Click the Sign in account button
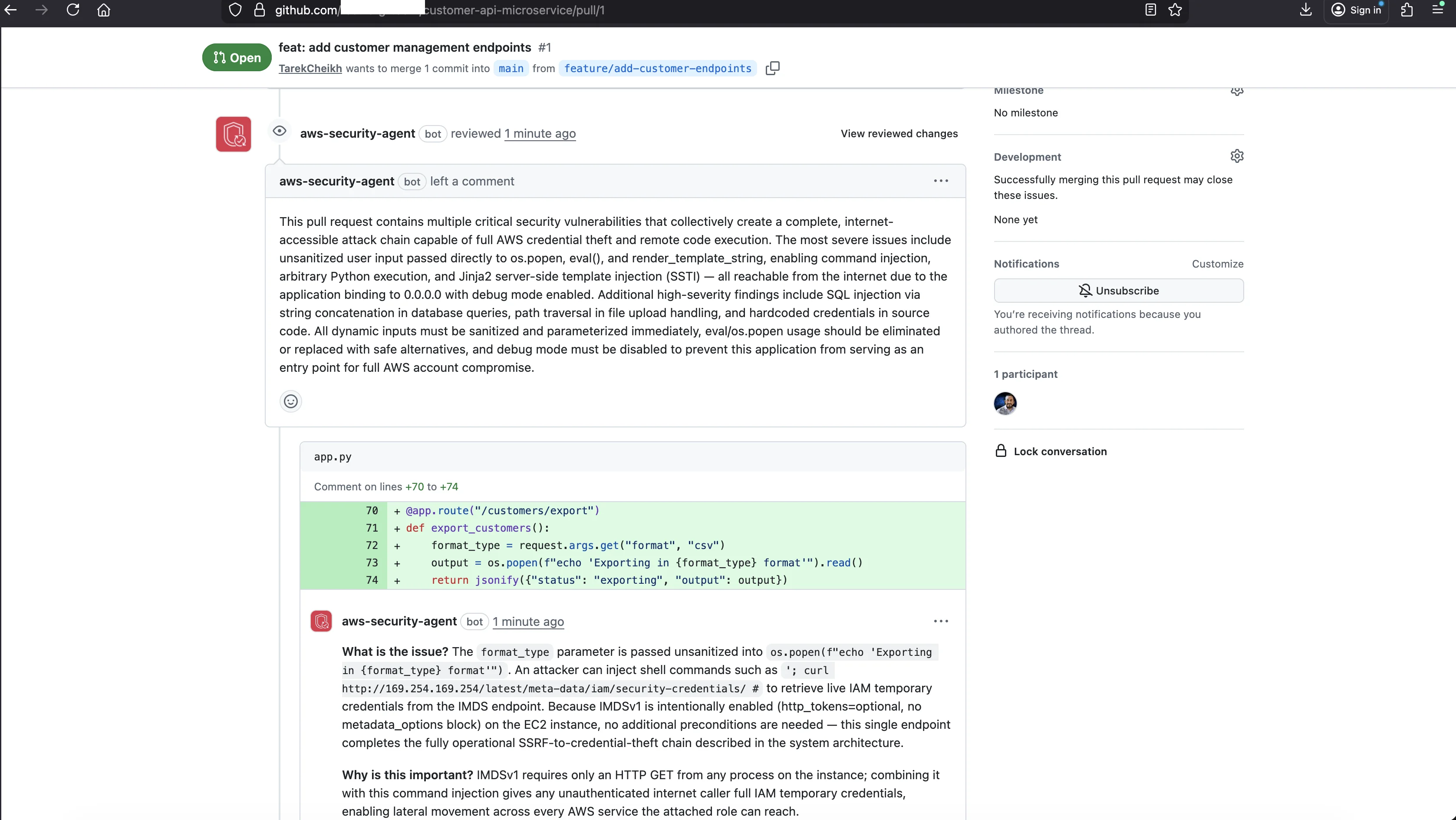1456x820 pixels. tap(1356, 10)
